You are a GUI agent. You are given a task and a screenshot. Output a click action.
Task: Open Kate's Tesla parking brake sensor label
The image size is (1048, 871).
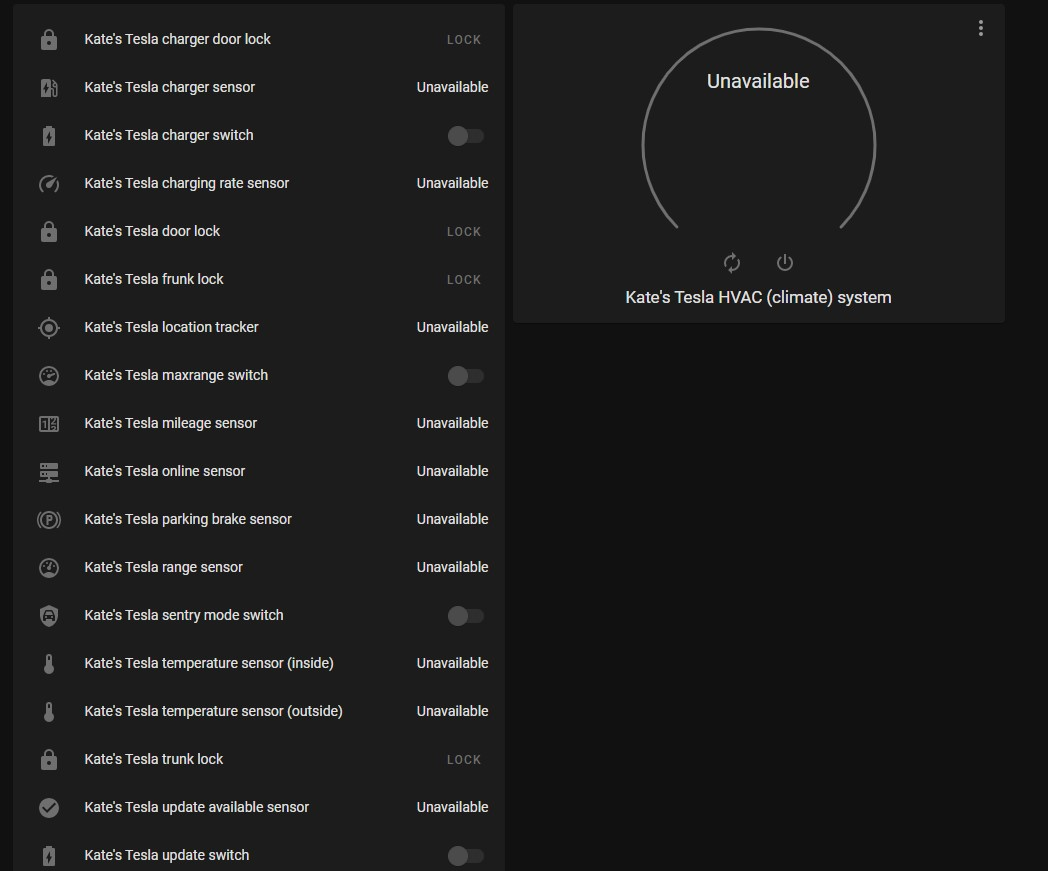pyautogui.click(x=188, y=519)
